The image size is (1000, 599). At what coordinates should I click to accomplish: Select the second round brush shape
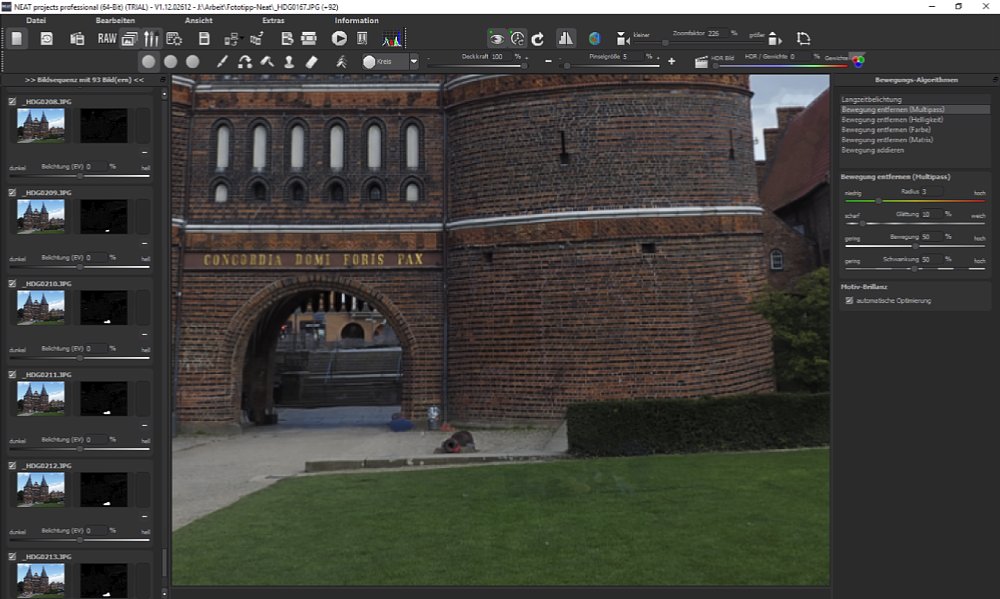pyautogui.click(x=170, y=62)
